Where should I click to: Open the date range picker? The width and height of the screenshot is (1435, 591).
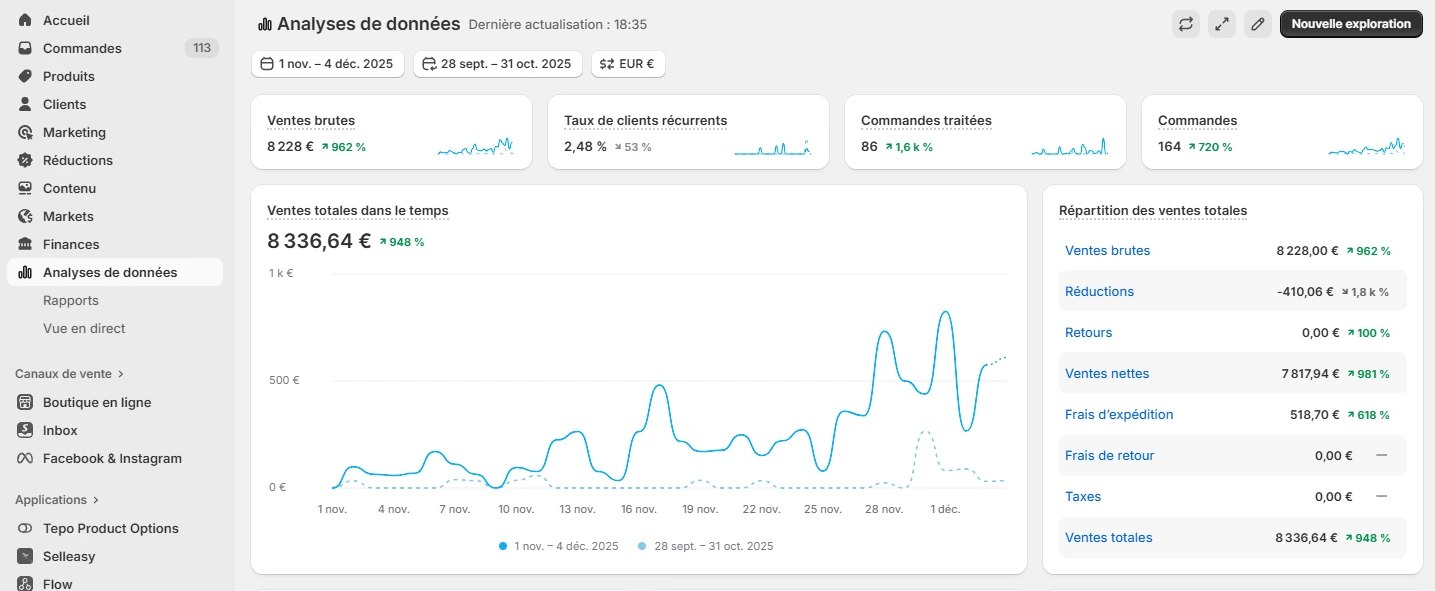pyautogui.click(x=327, y=63)
